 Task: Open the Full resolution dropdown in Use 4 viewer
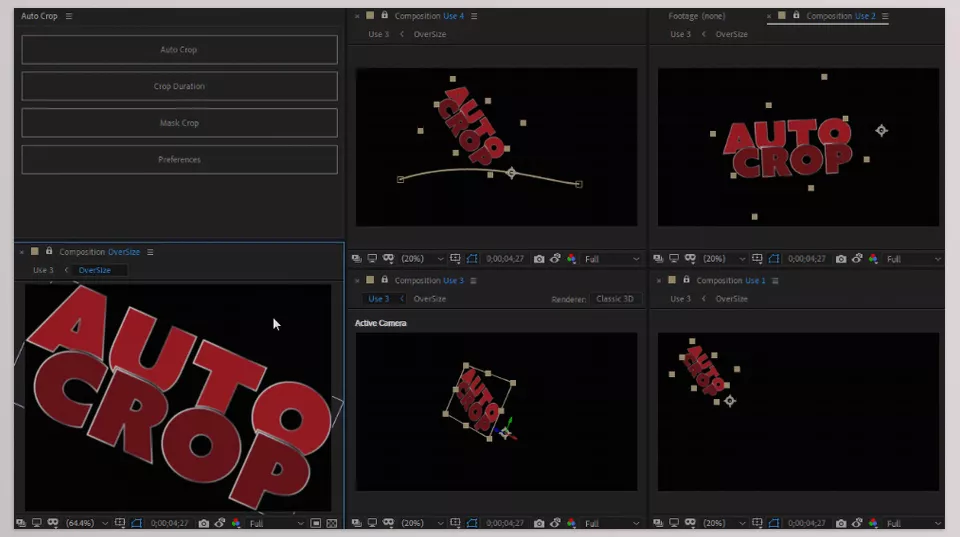612,259
